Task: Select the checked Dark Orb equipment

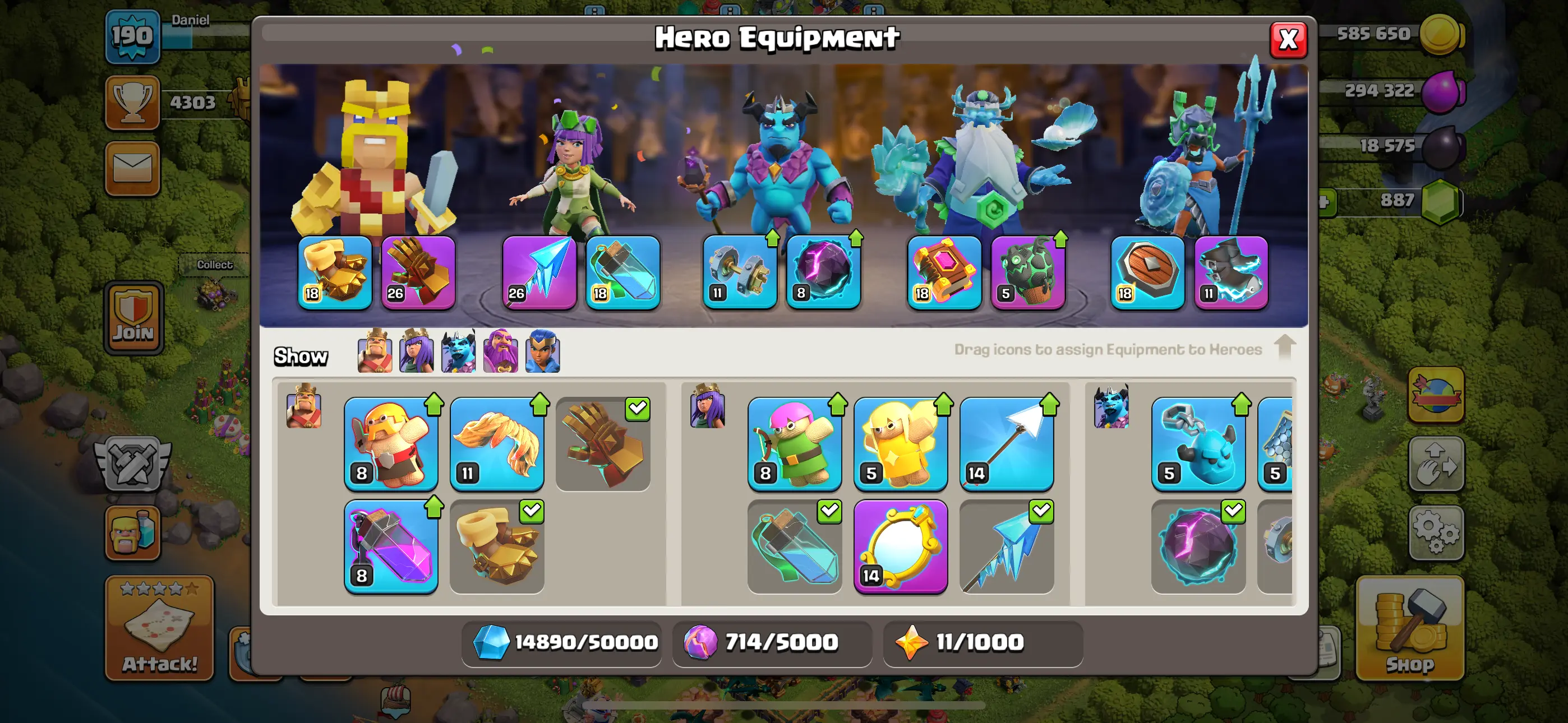Action: click(1198, 546)
